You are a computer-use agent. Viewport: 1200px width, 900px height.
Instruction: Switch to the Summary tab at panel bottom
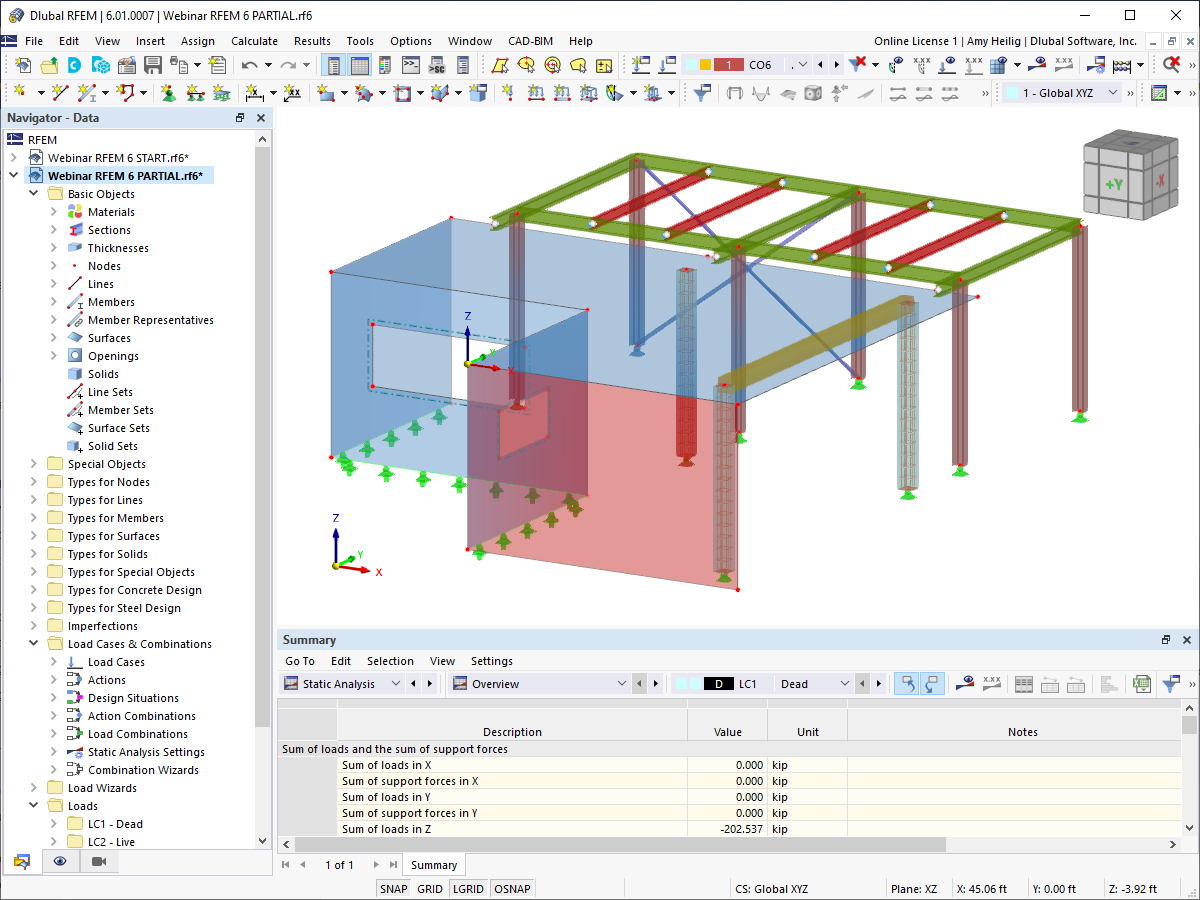[433, 864]
